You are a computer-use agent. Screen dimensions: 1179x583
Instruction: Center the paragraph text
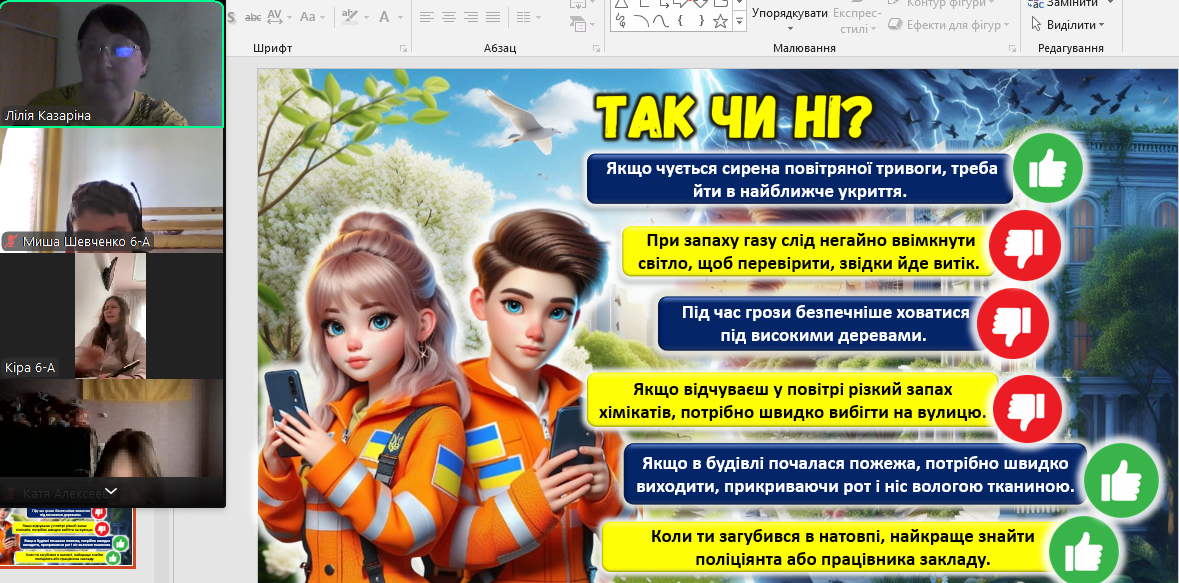[449, 17]
